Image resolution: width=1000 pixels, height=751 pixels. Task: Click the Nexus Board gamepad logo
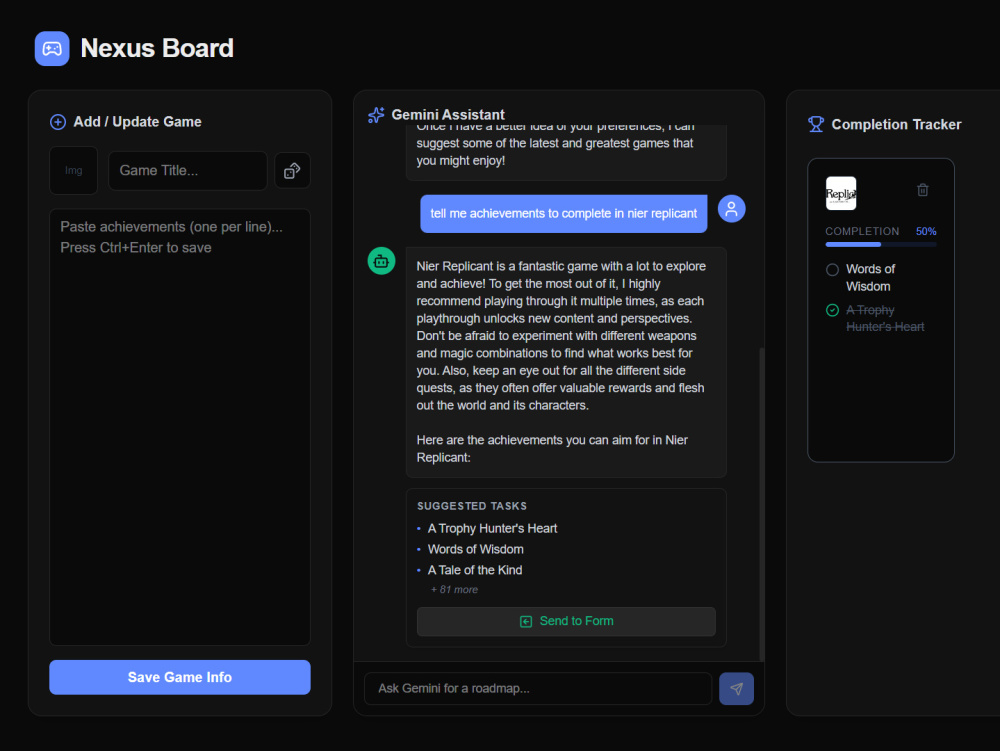point(52,48)
